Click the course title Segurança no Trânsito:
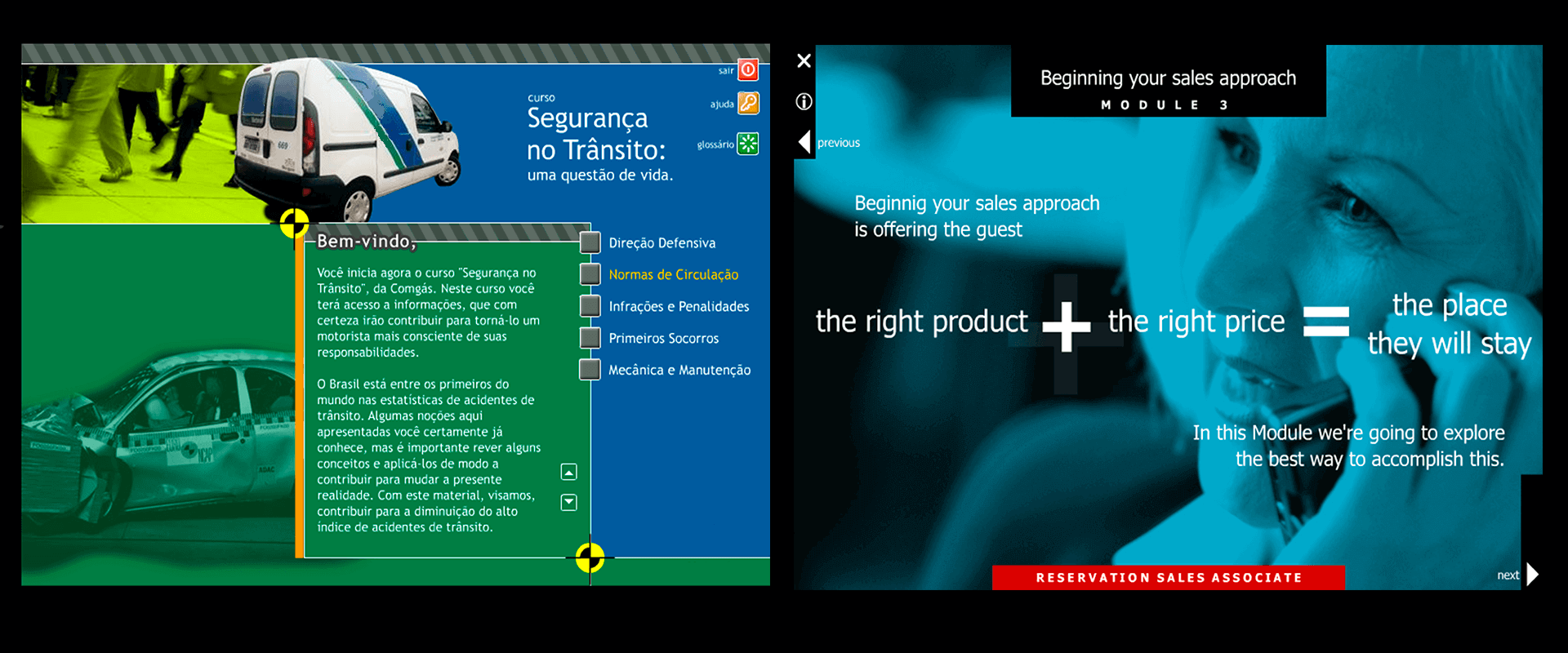The image size is (1568, 653). point(596,134)
